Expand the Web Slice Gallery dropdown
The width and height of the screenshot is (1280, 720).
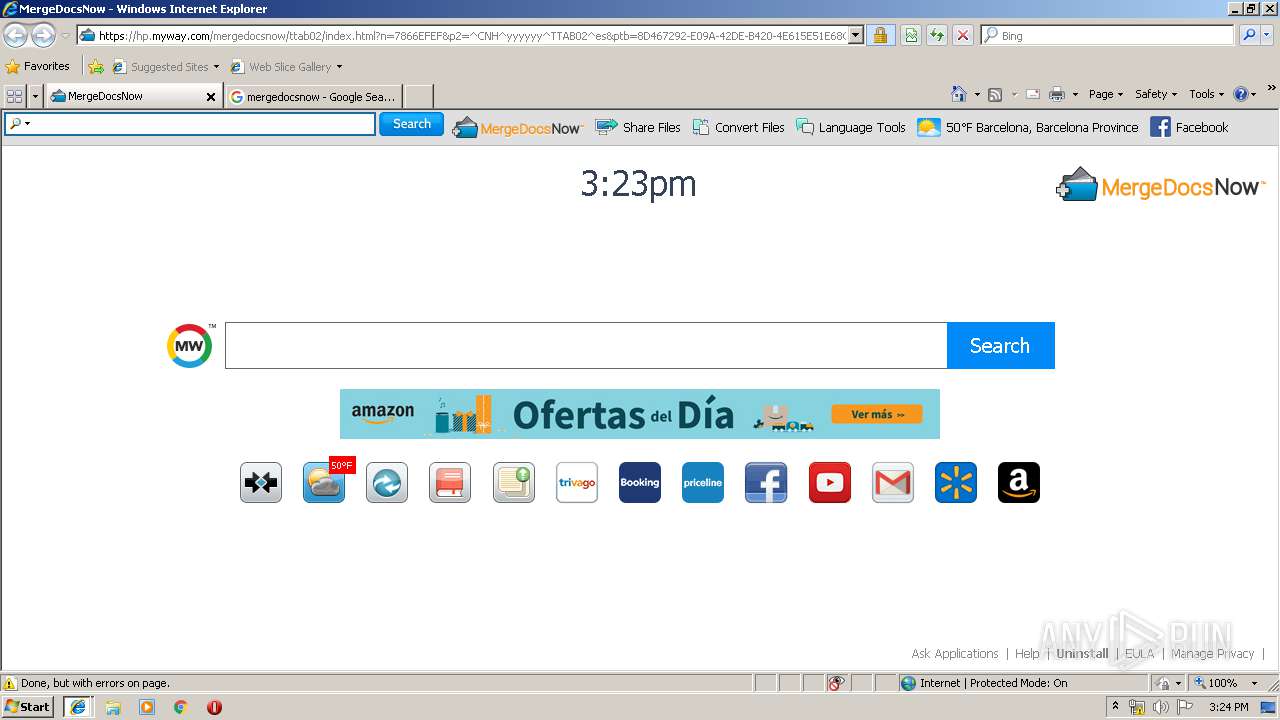pos(339,67)
